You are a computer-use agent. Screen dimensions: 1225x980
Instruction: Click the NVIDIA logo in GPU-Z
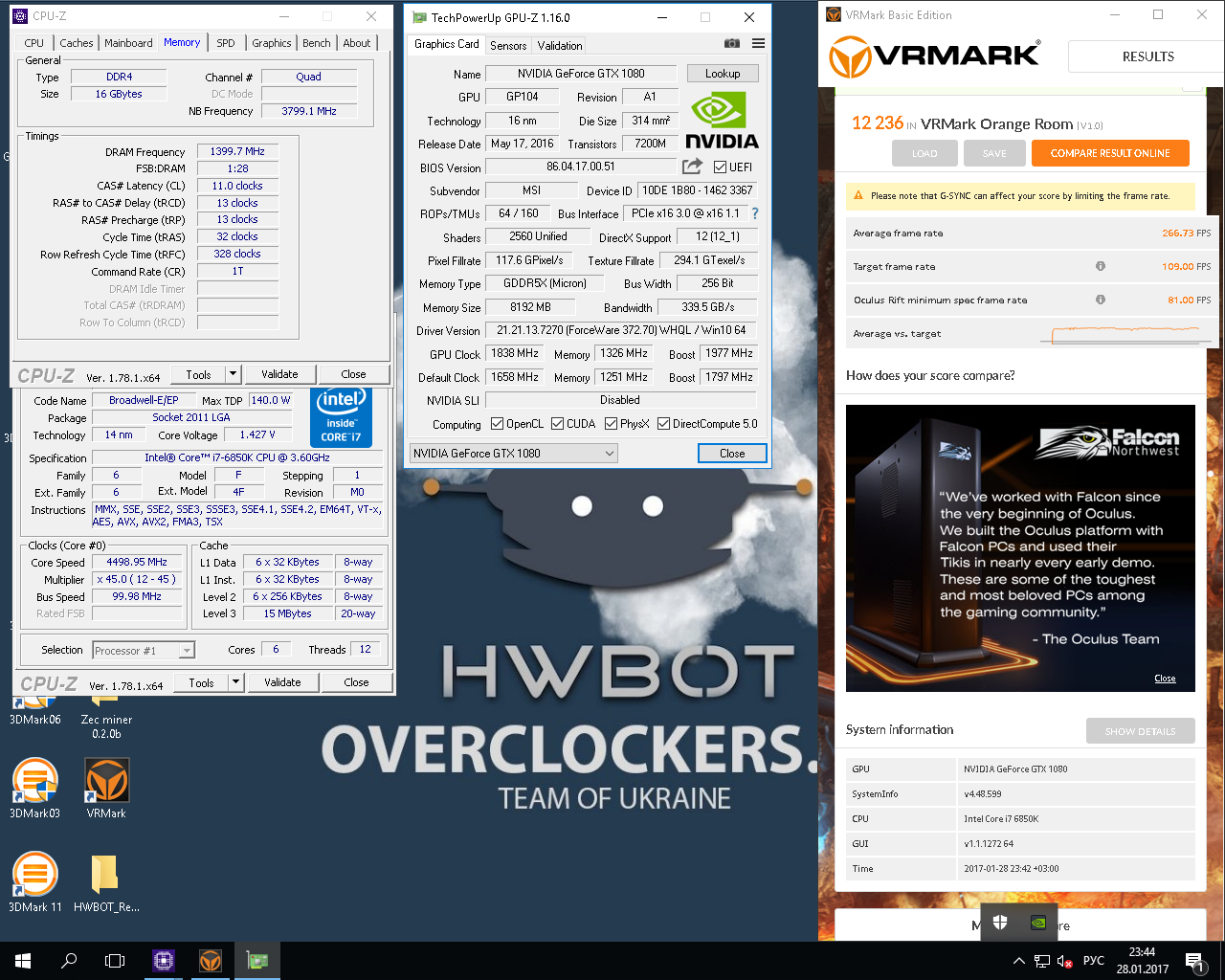(x=722, y=121)
